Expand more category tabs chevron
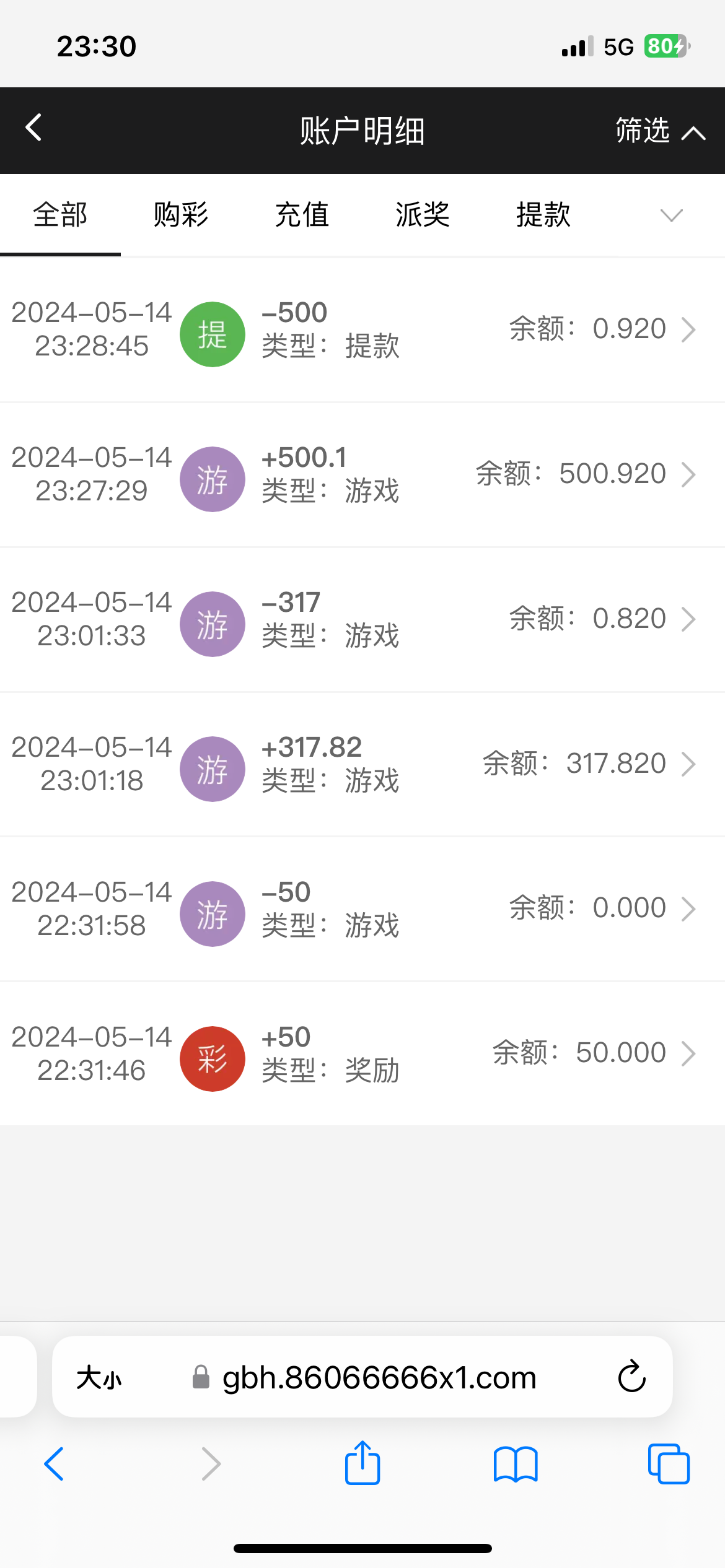The width and height of the screenshot is (725, 1568). (671, 216)
